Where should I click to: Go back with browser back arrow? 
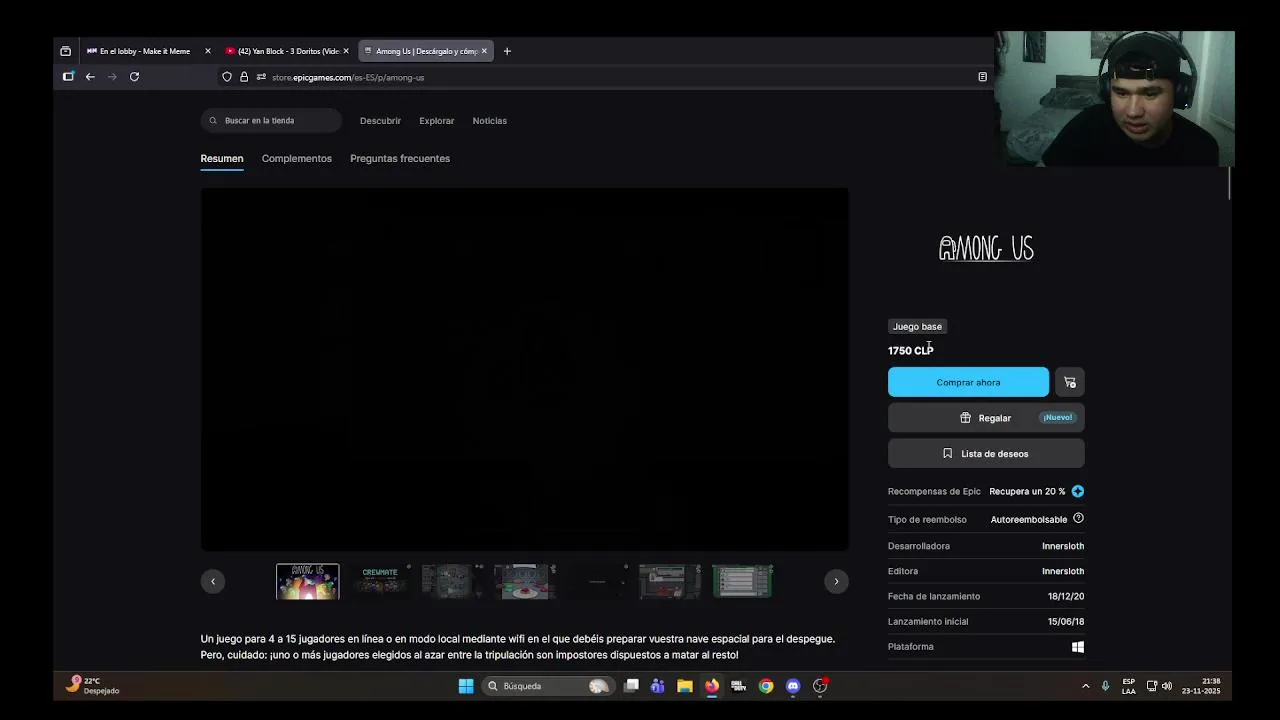[90, 77]
